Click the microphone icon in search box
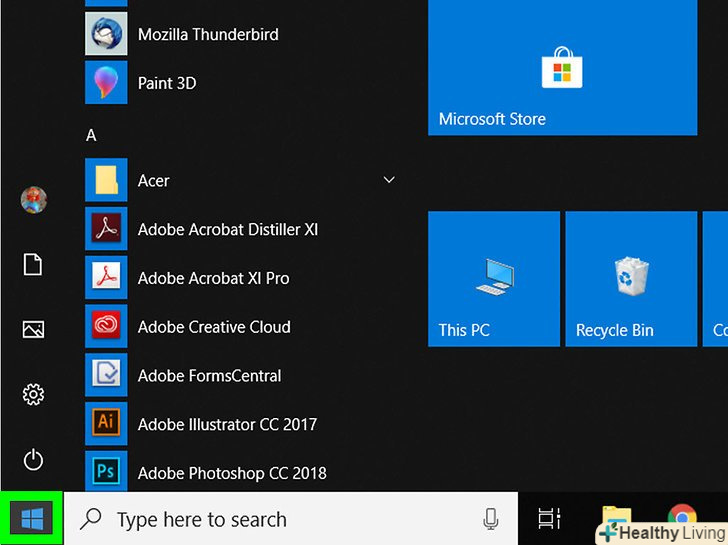The height and width of the screenshot is (545, 728). point(491,519)
